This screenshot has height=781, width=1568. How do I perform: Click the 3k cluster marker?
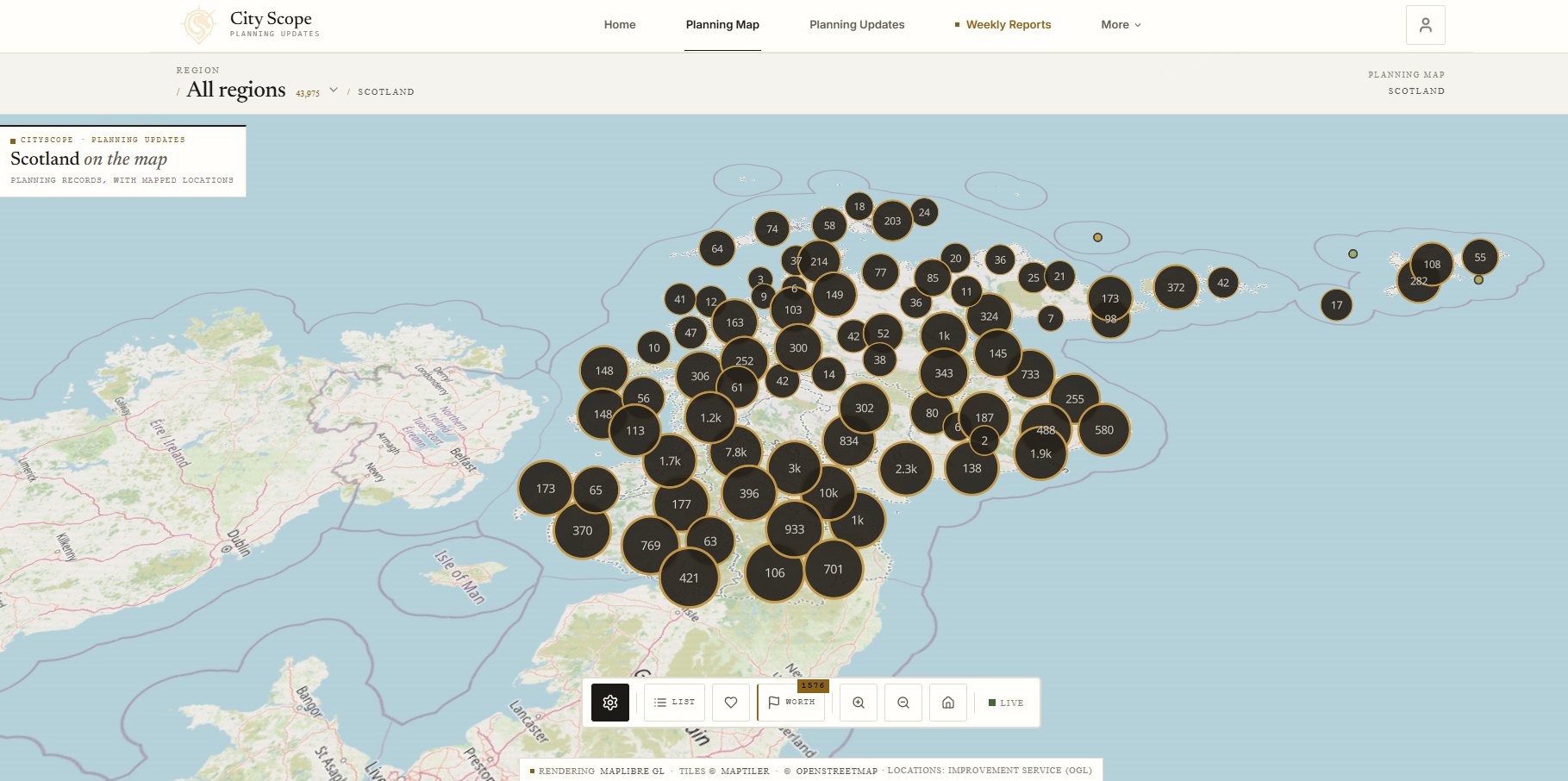795,468
